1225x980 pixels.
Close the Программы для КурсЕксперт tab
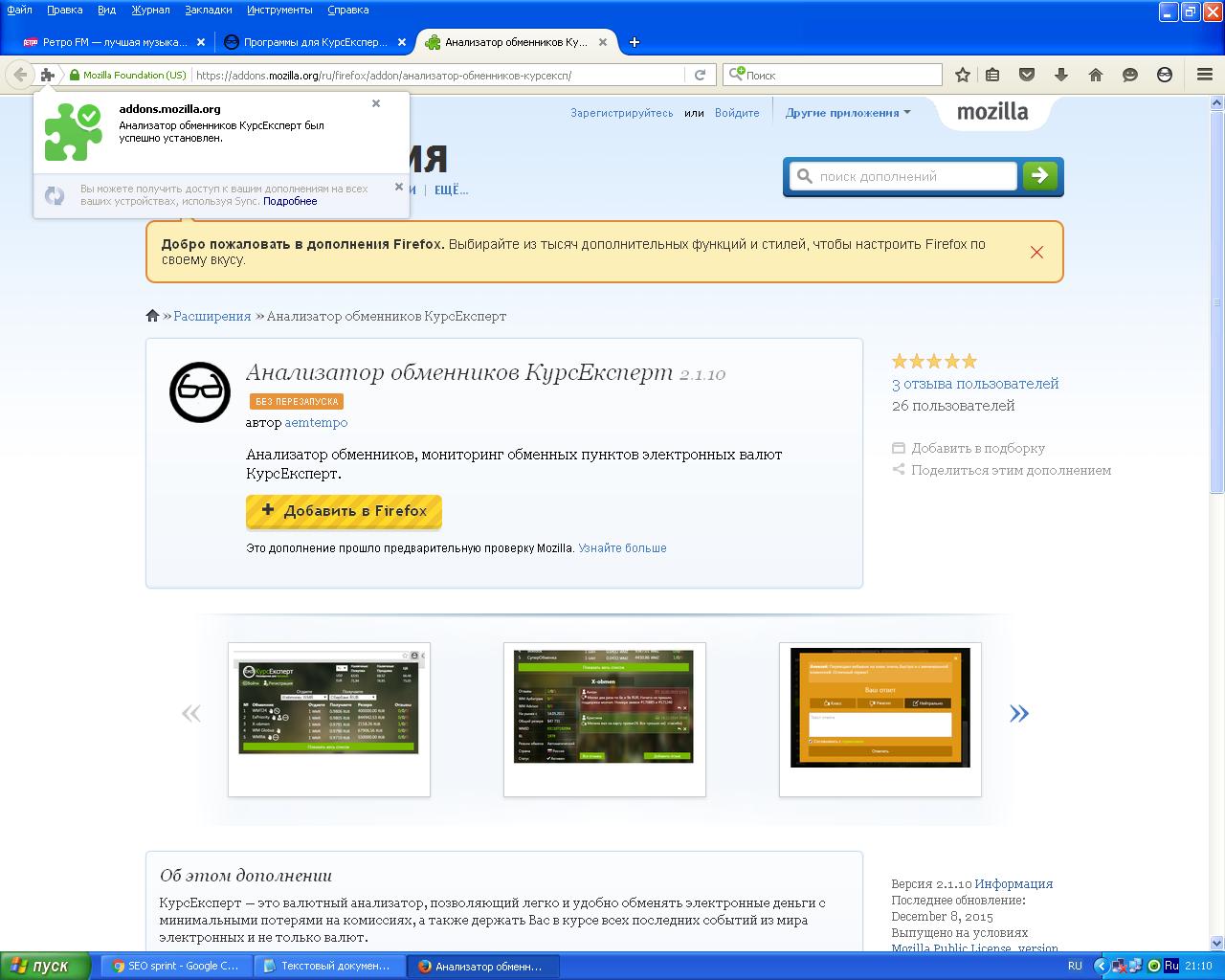(x=402, y=42)
